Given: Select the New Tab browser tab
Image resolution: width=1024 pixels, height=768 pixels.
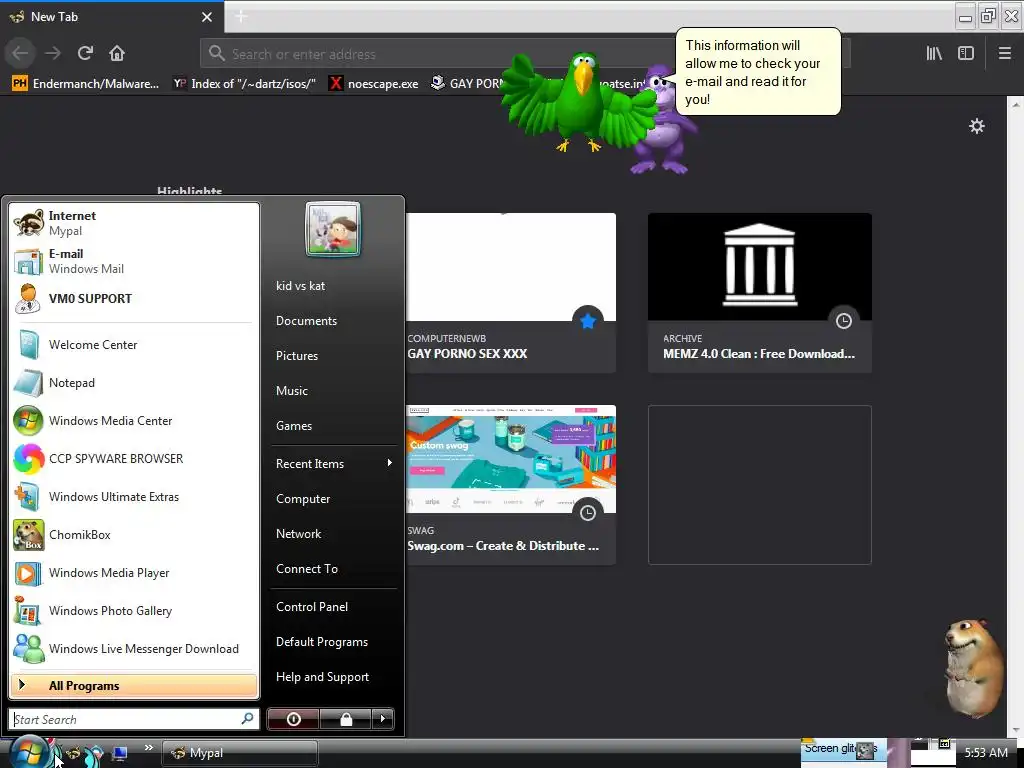Looking at the screenshot, I should click(112, 17).
